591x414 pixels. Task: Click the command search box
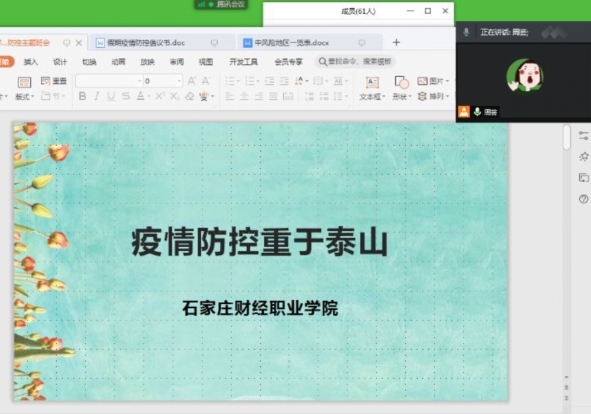click(355, 61)
